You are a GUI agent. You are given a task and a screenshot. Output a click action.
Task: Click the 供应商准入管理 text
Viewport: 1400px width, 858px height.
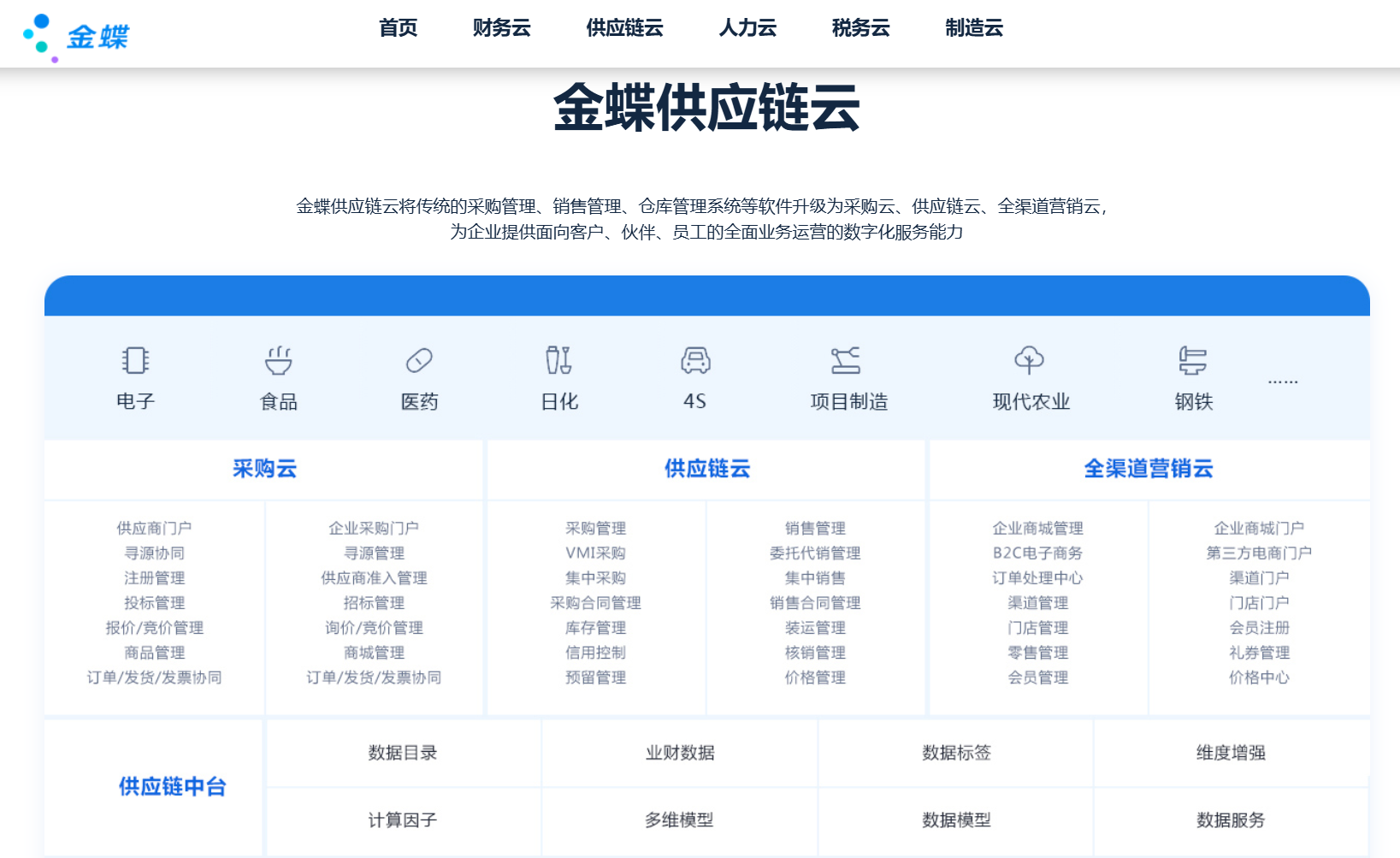374,578
